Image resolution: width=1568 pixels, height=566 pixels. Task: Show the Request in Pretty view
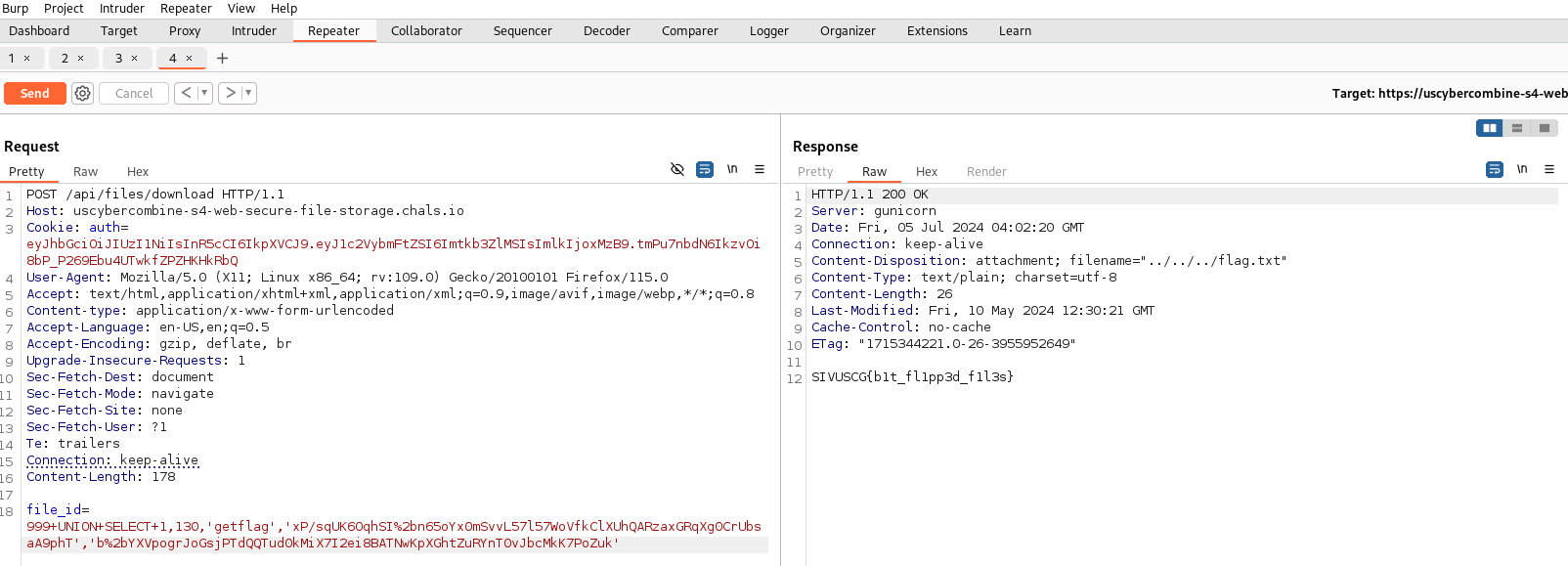point(26,172)
